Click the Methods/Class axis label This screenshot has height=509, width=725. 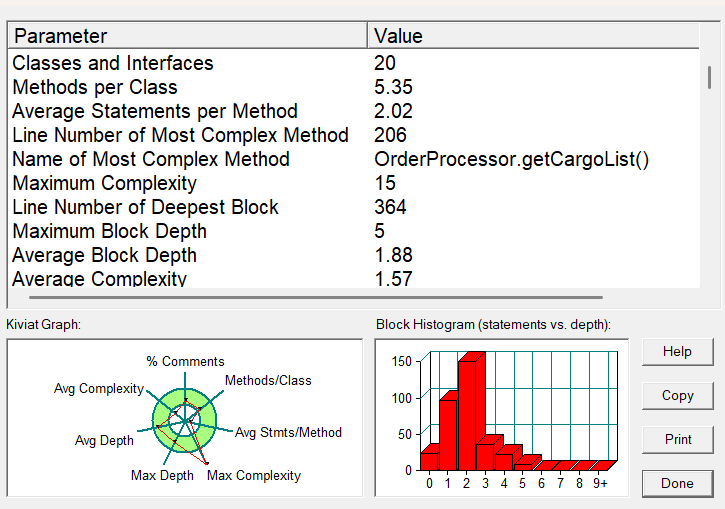coord(268,380)
